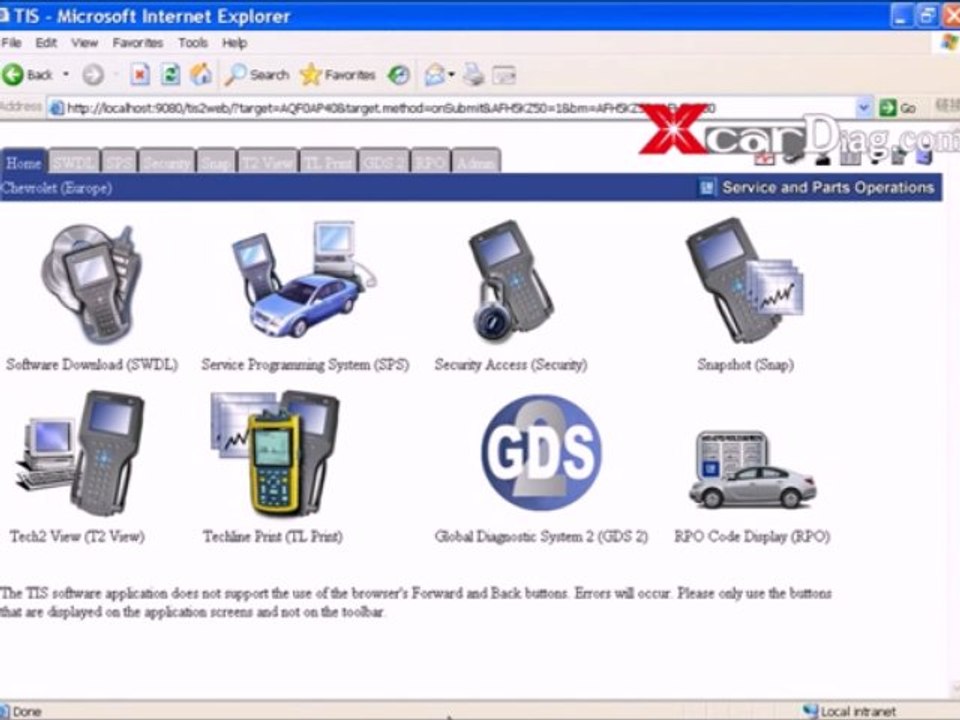Click the Techline Print (TL Print) label
The height and width of the screenshot is (720, 960).
272,536
